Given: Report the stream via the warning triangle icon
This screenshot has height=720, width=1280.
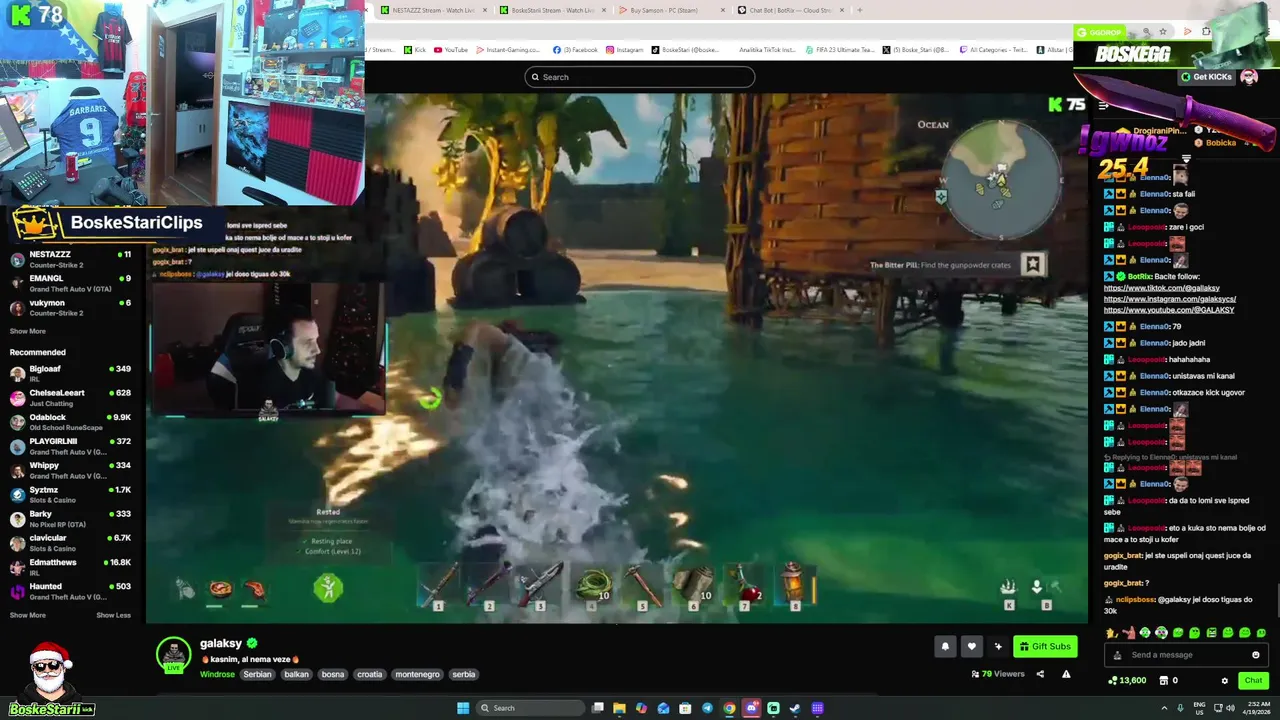Looking at the screenshot, I should [x=1066, y=674].
